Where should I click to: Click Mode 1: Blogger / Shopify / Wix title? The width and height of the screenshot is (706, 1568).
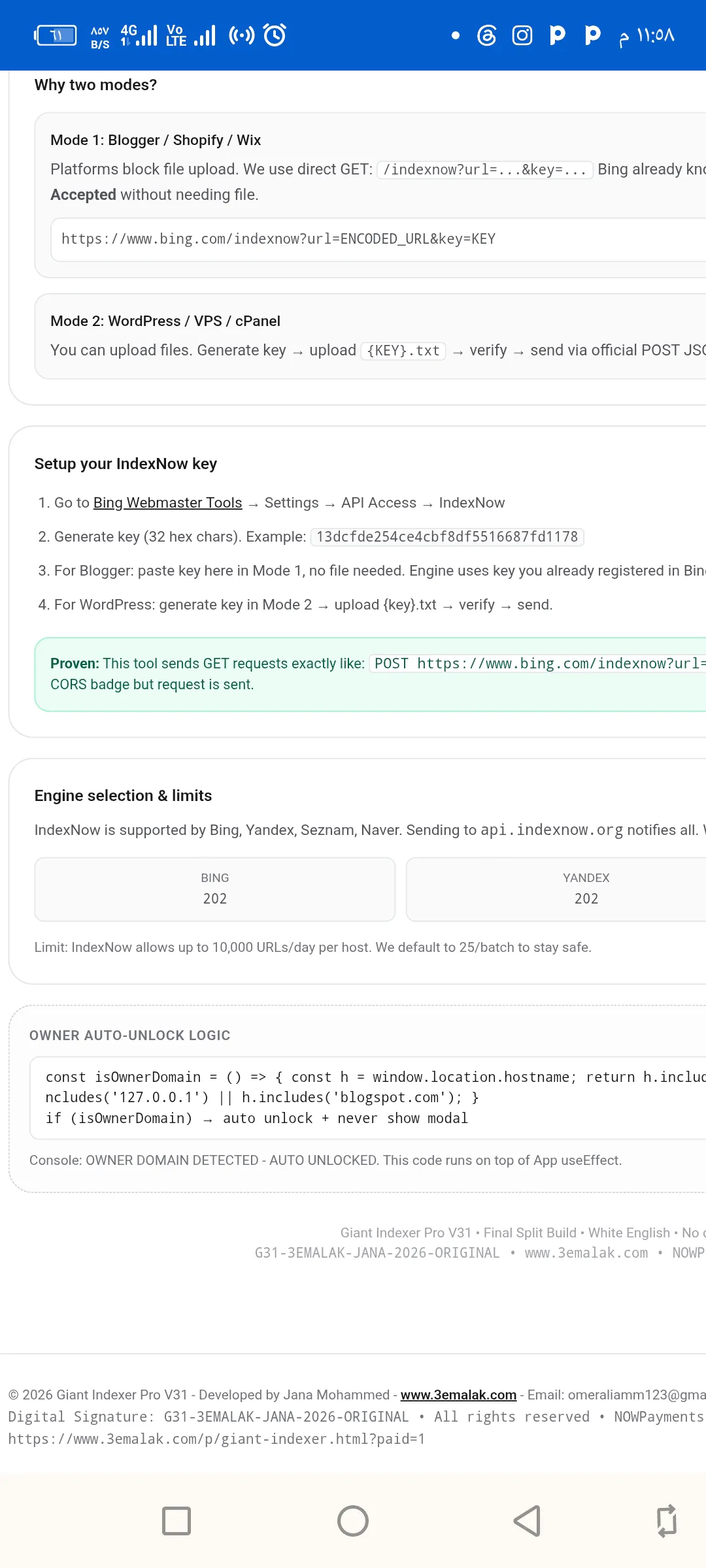tap(156, 140)
